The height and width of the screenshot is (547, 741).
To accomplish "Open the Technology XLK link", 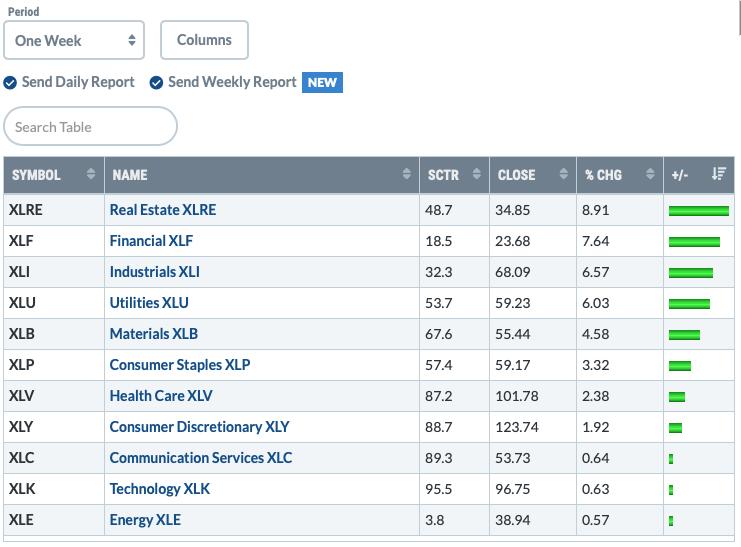I will [x=160, y=489].
